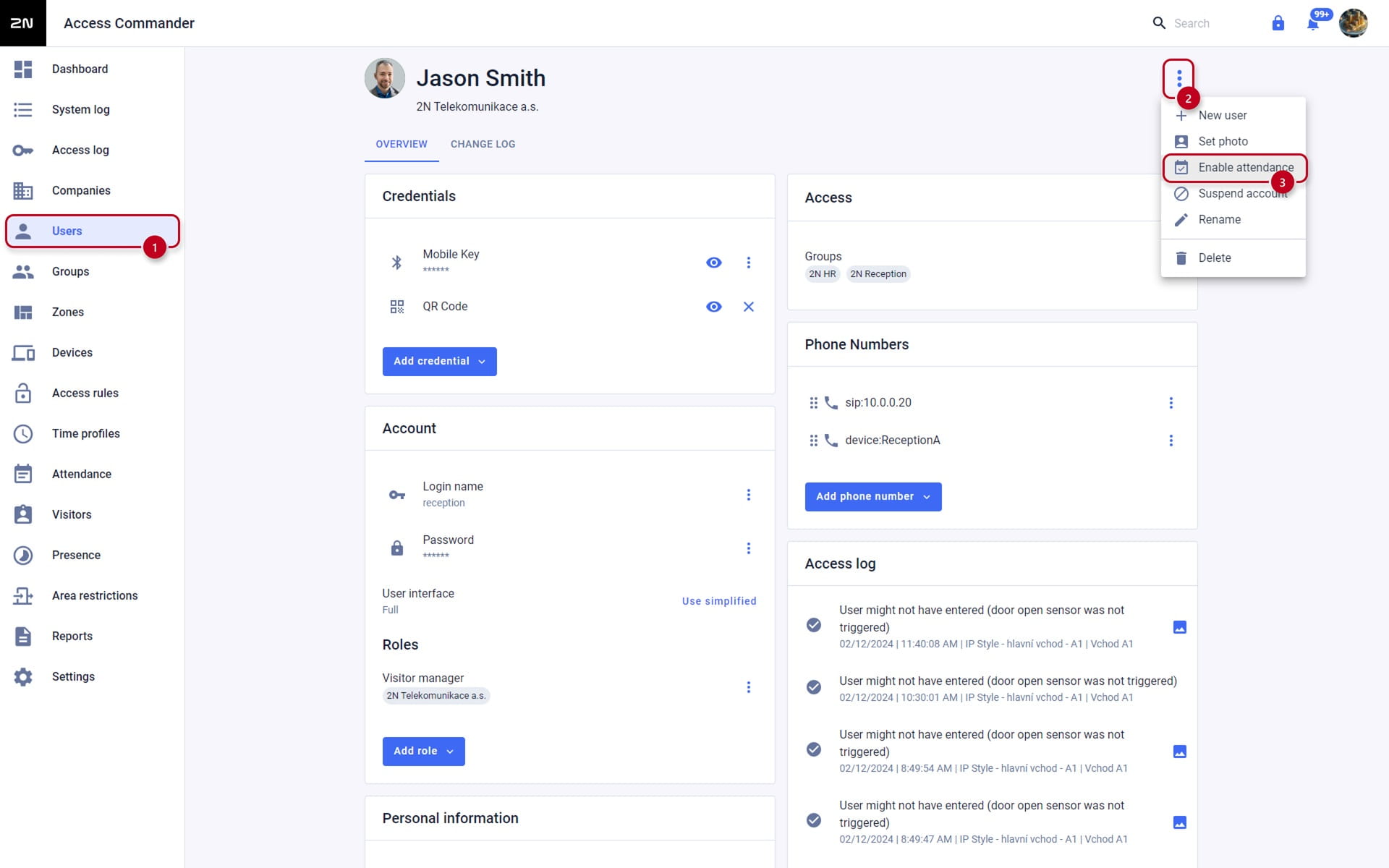Go to Access log key icon
The height and width of the screenshot is (868, 1389).
23,150
